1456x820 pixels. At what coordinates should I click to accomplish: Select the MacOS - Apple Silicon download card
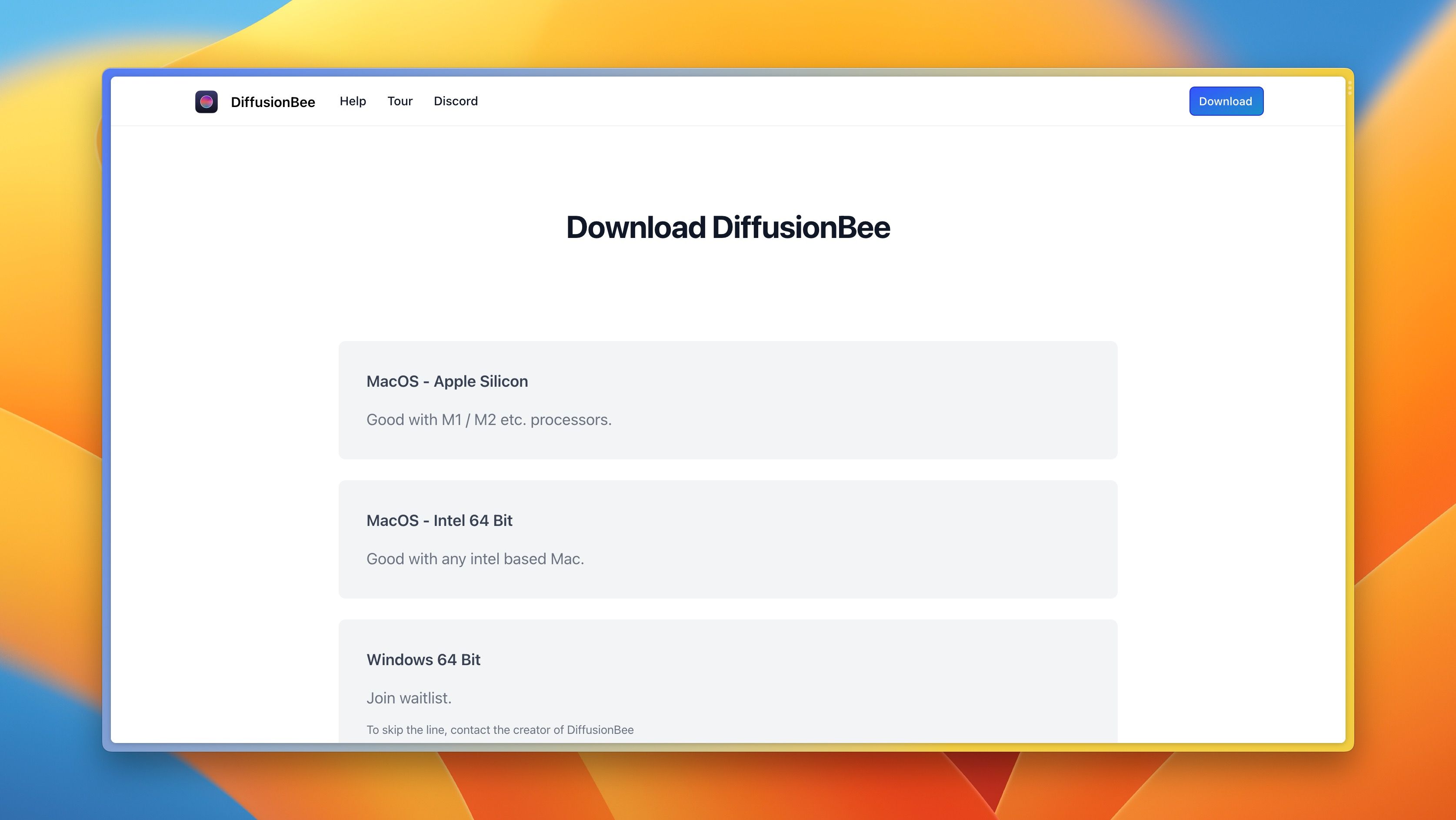tap(727, 400)
